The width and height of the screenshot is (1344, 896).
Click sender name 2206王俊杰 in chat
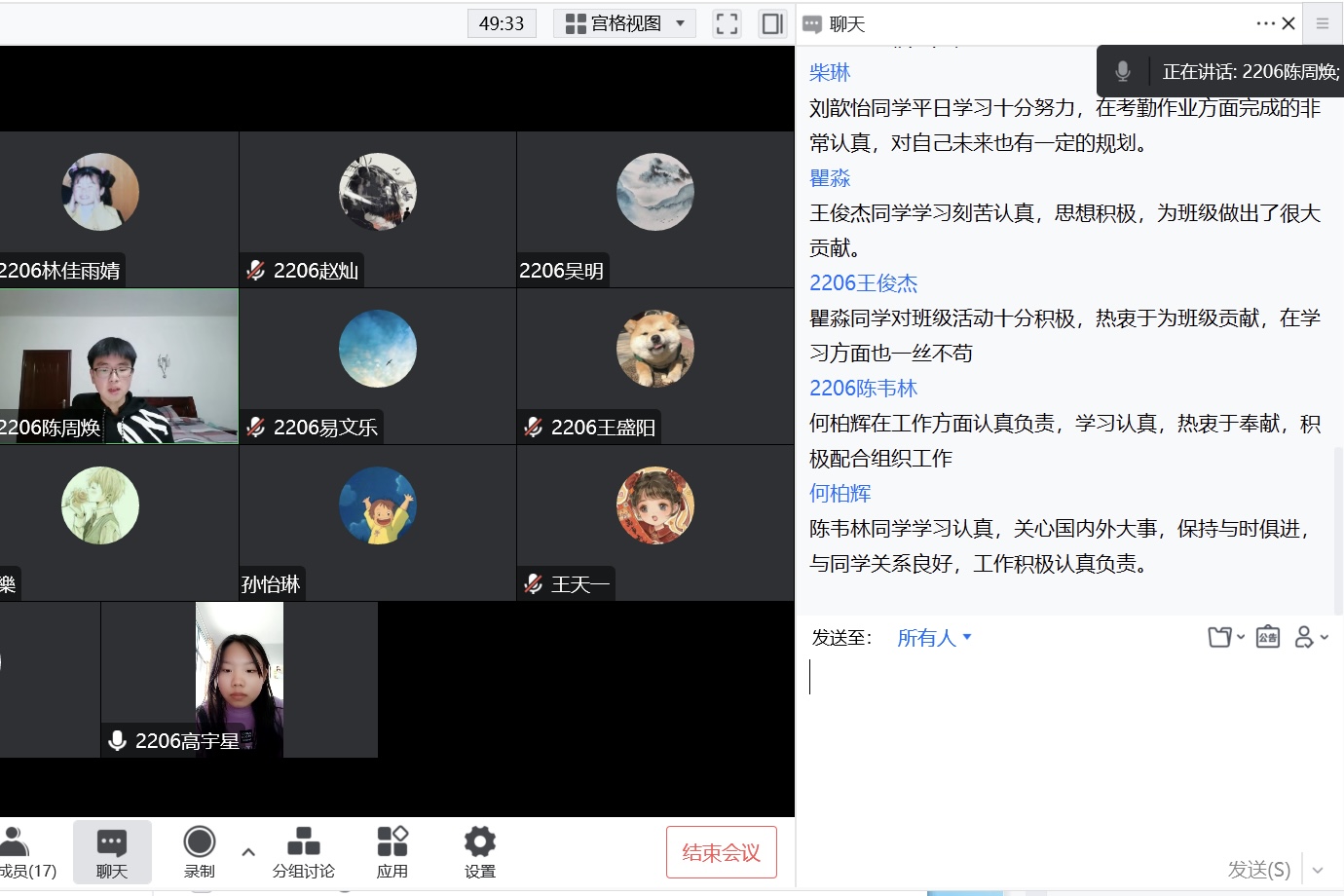pyautogui.click(x=863, y=283)
